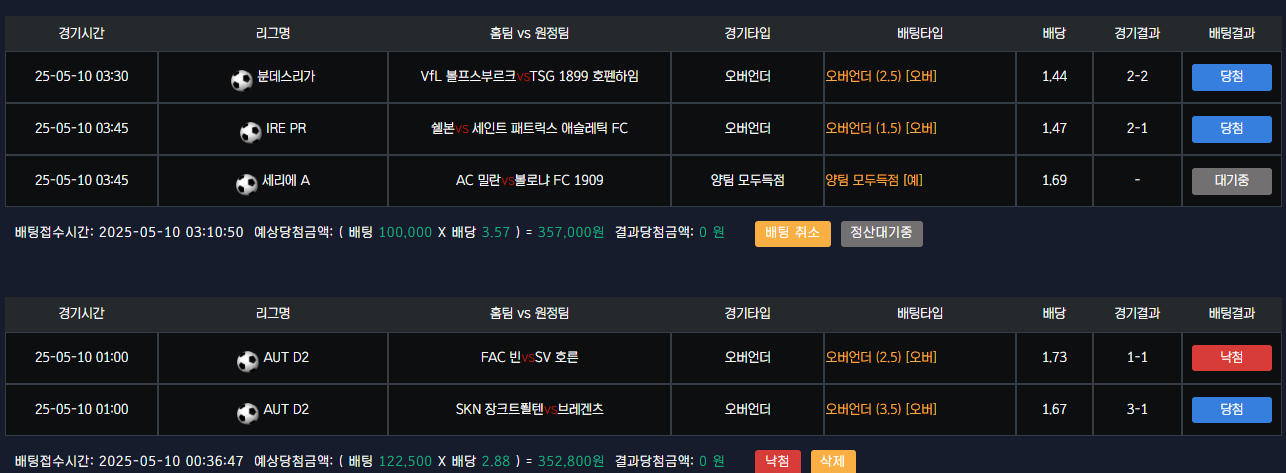
Task: Click the soccer ball icon beside IRE PR
Action: pyautogui.click(x=250, y=131)
